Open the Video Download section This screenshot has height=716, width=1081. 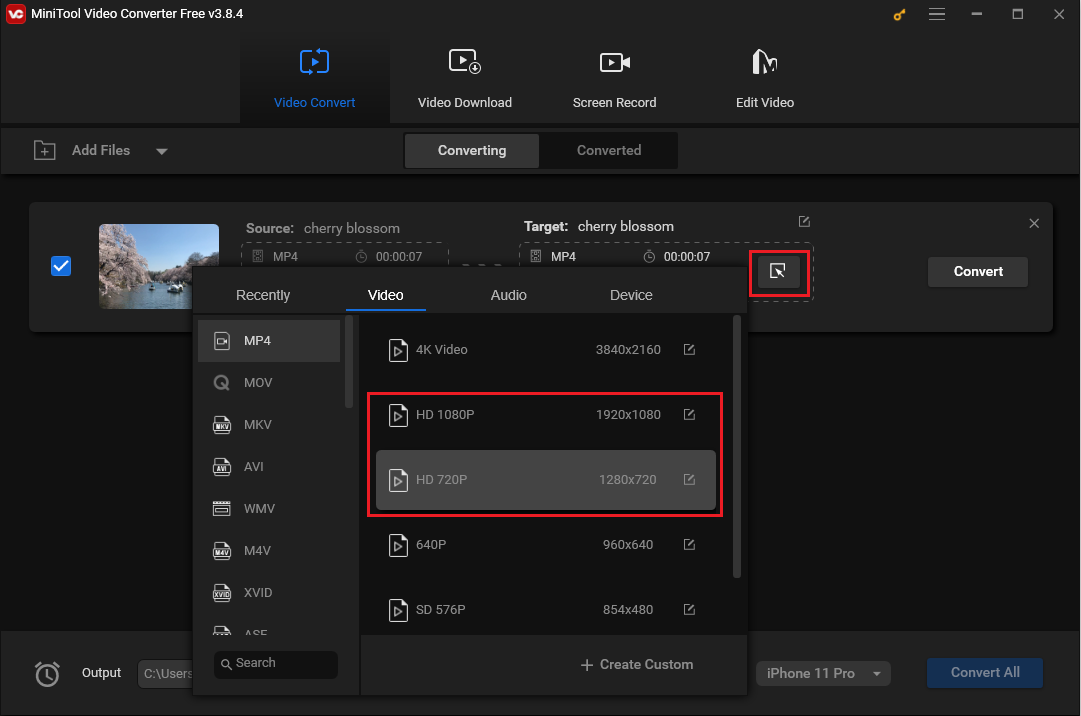(465, 79)
